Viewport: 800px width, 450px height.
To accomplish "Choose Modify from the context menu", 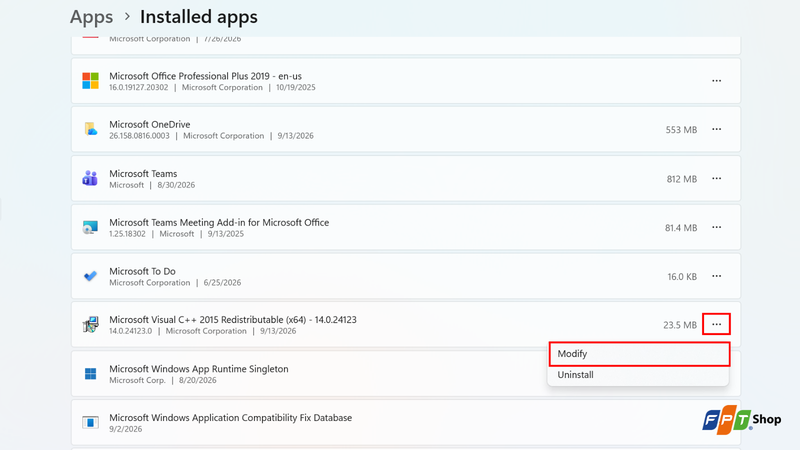I will [x=639, y=354].
